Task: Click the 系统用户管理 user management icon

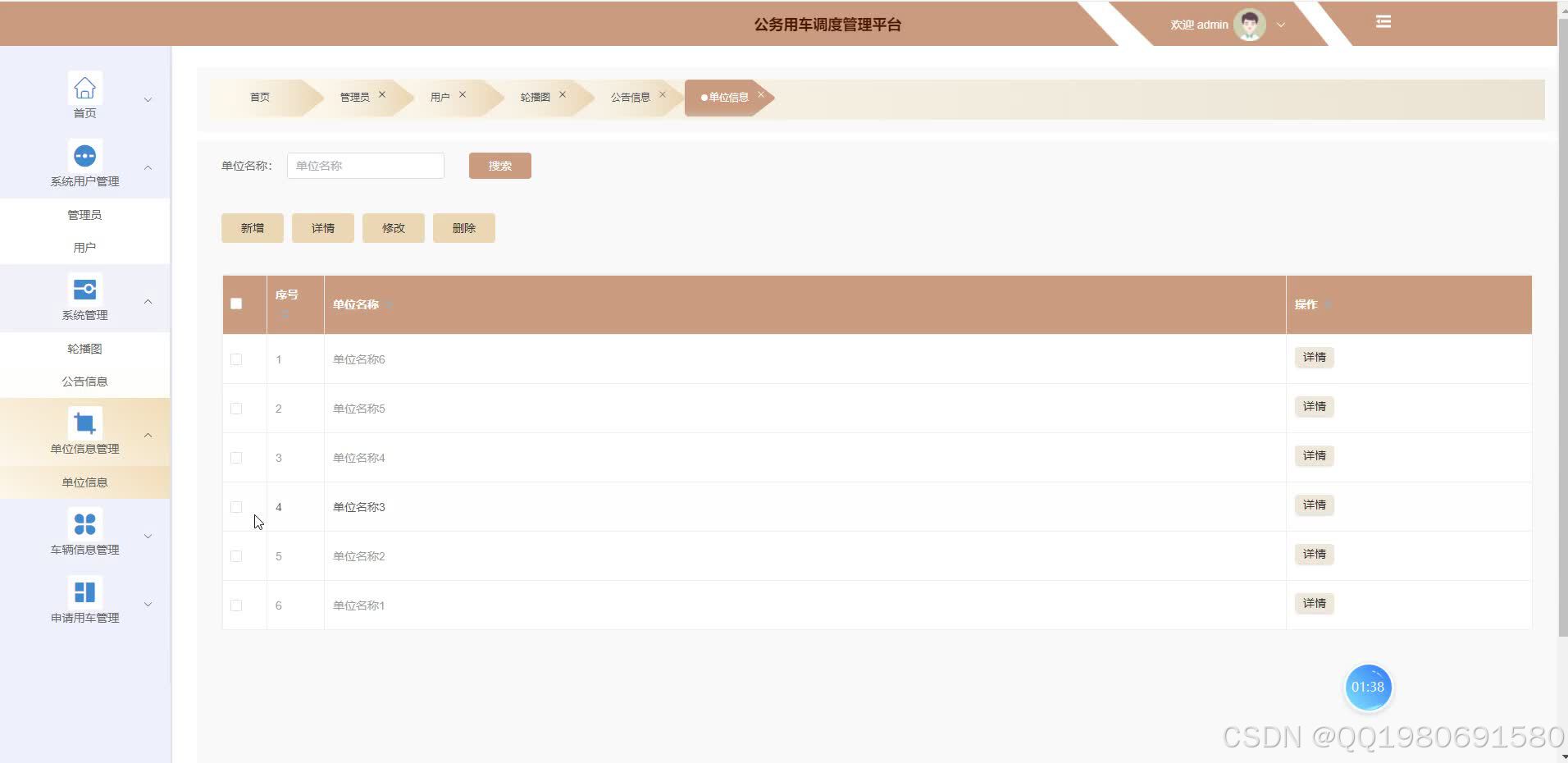Action: (x=84, y=155)
